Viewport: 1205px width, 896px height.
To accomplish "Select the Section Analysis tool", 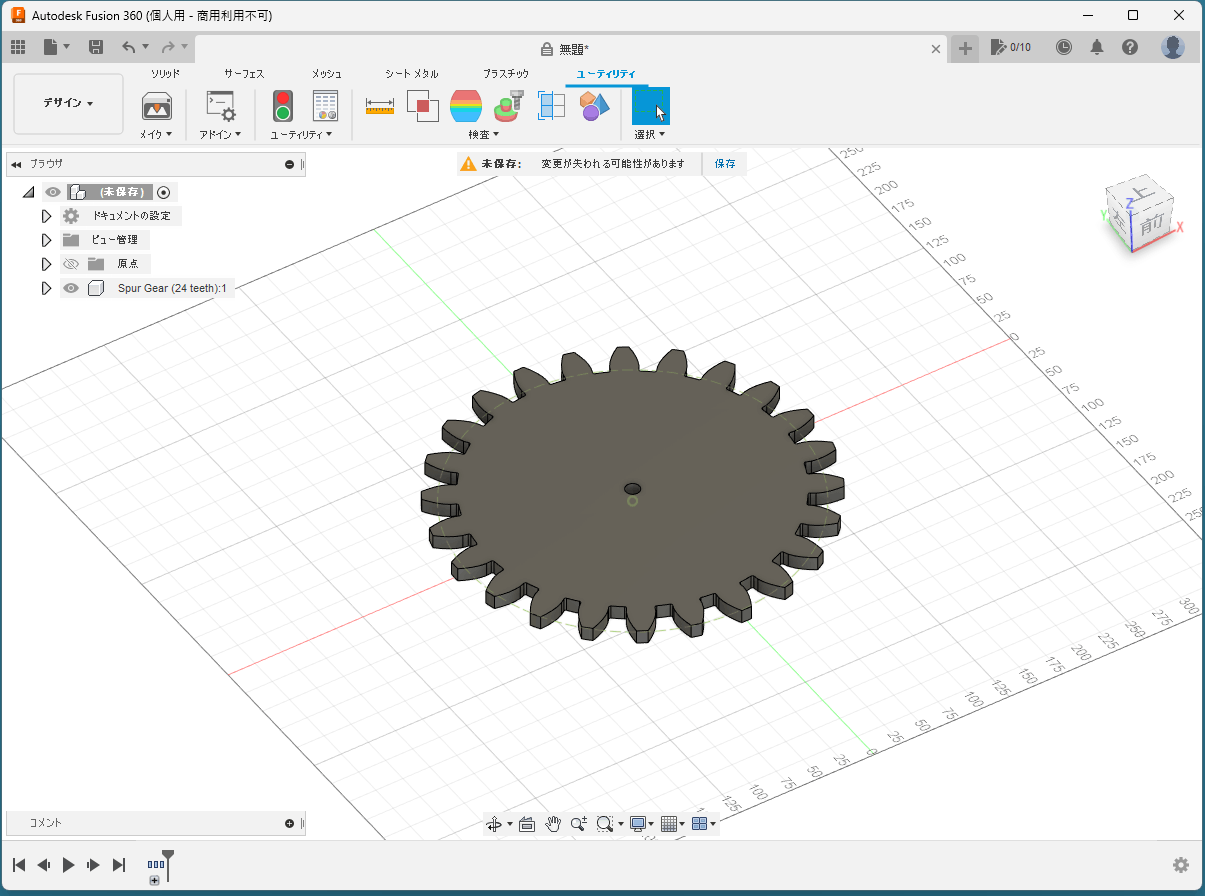I will click(551, 106).
